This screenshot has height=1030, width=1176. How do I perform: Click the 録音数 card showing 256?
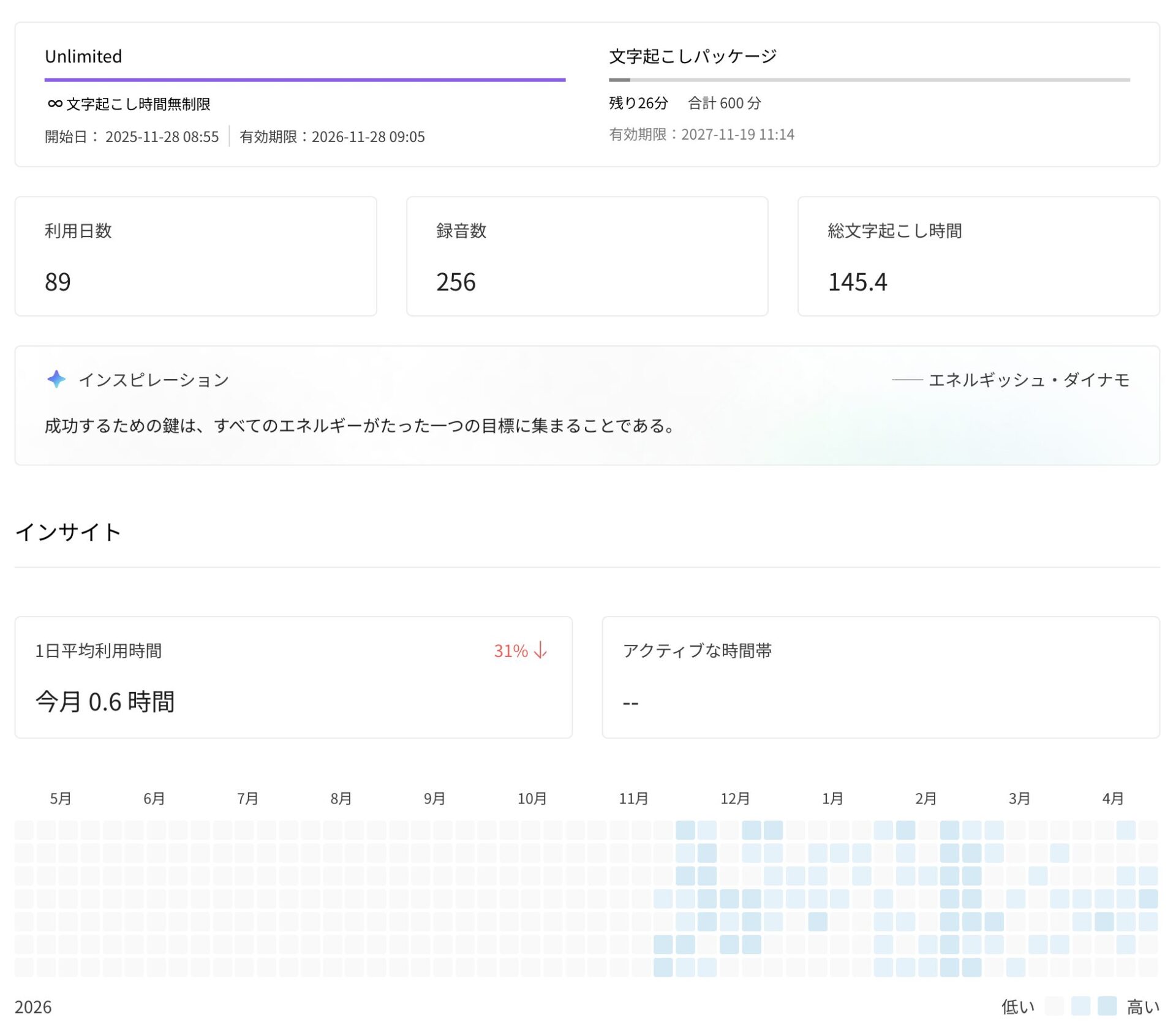point(587,256)
